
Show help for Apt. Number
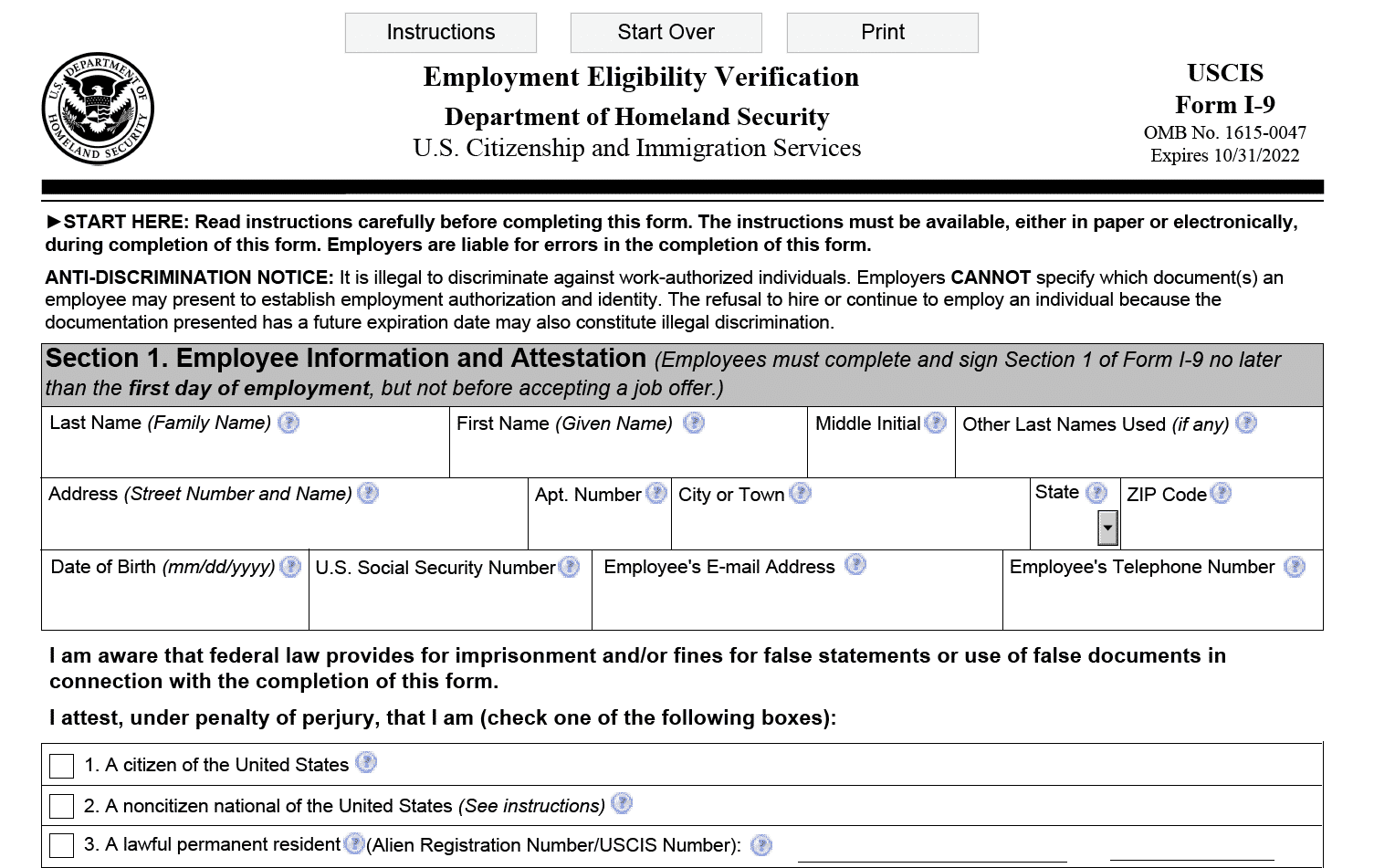point(656,494)
